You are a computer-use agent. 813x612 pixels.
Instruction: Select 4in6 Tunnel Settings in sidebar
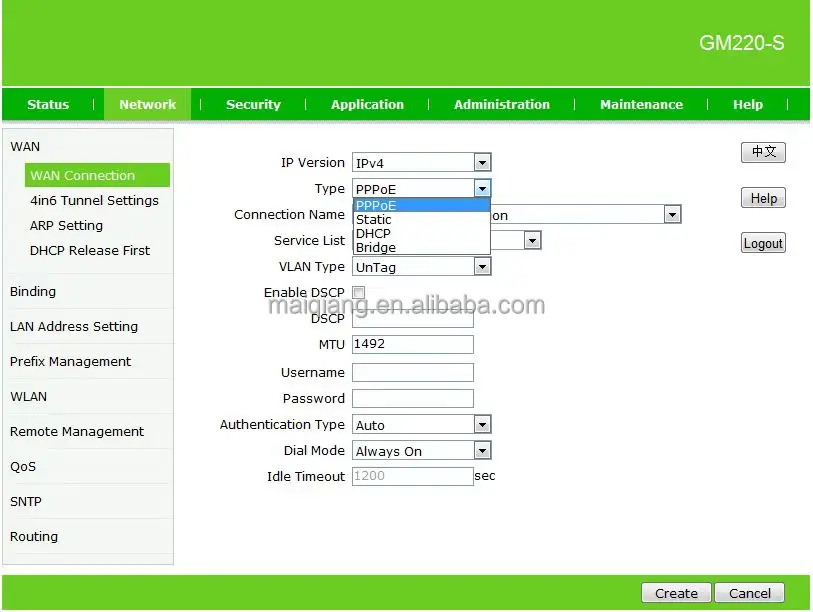94,200
